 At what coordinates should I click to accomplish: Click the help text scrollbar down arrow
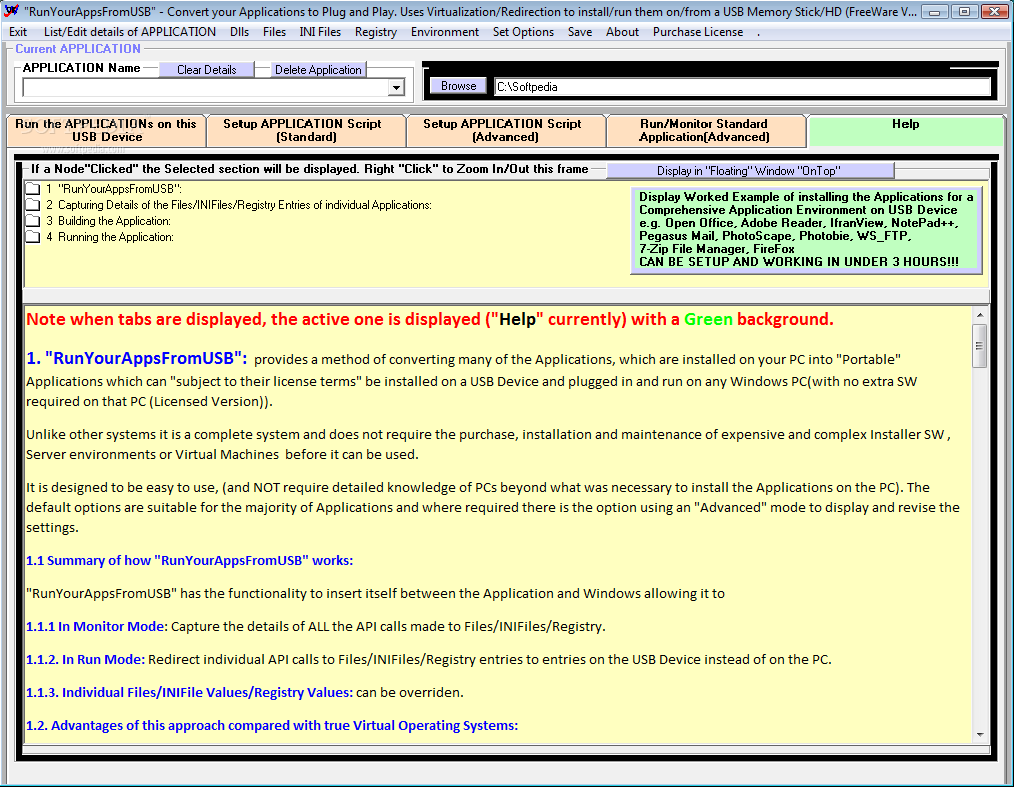(x=980, y=735)
